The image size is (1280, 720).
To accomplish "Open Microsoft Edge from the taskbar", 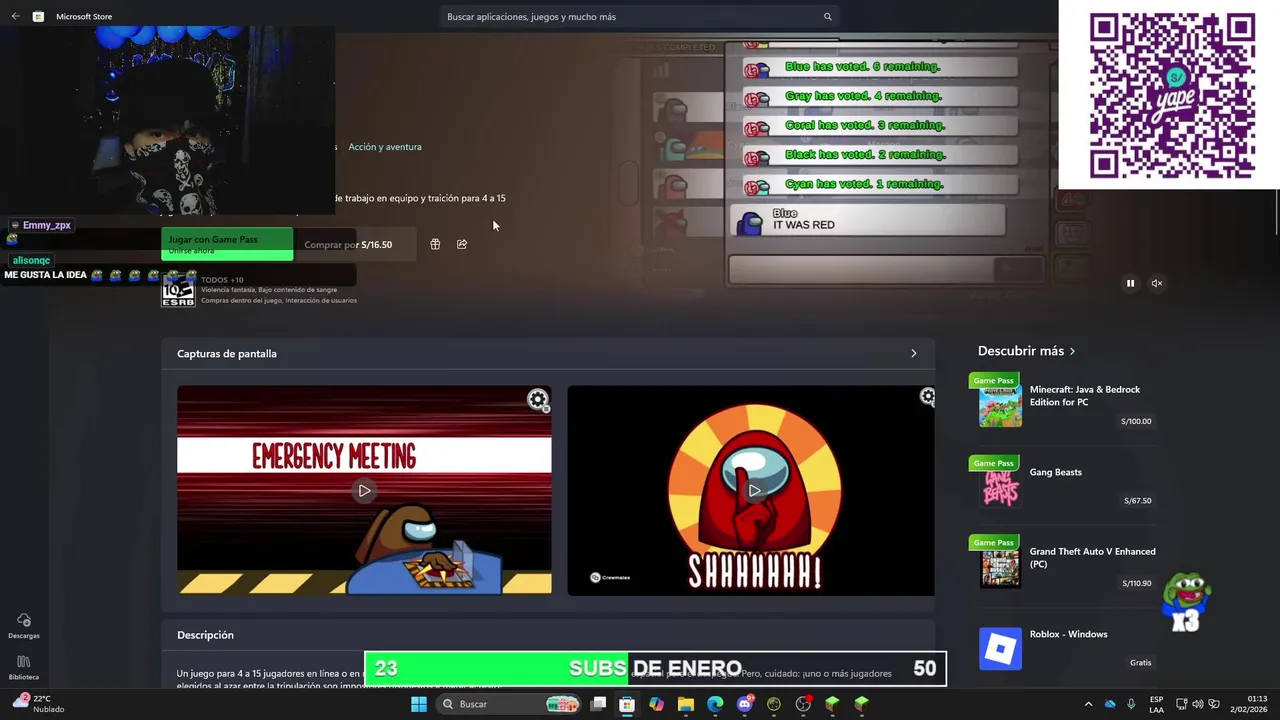I will point(715,704).
